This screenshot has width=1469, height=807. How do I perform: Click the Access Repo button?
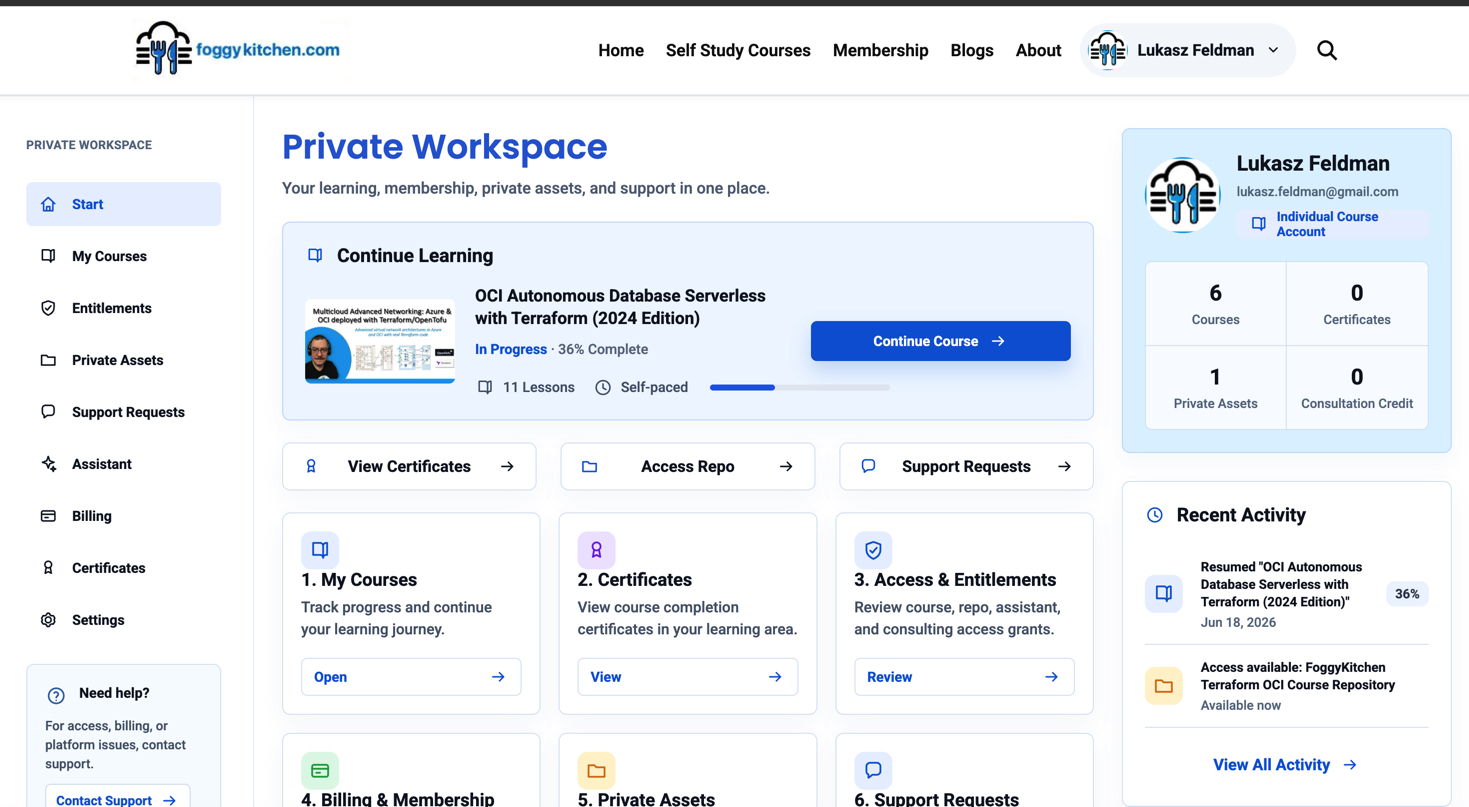coord(687,467)
